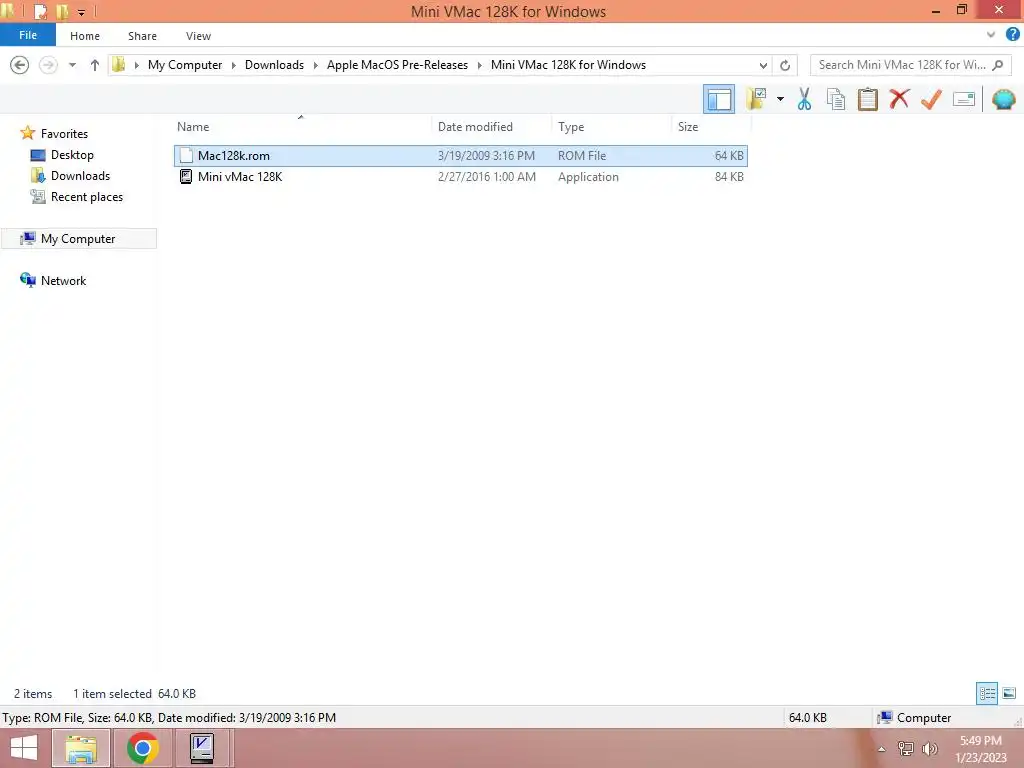Click the new folder icon in title bar
The image size is (1024, 768).
[63, 11]
